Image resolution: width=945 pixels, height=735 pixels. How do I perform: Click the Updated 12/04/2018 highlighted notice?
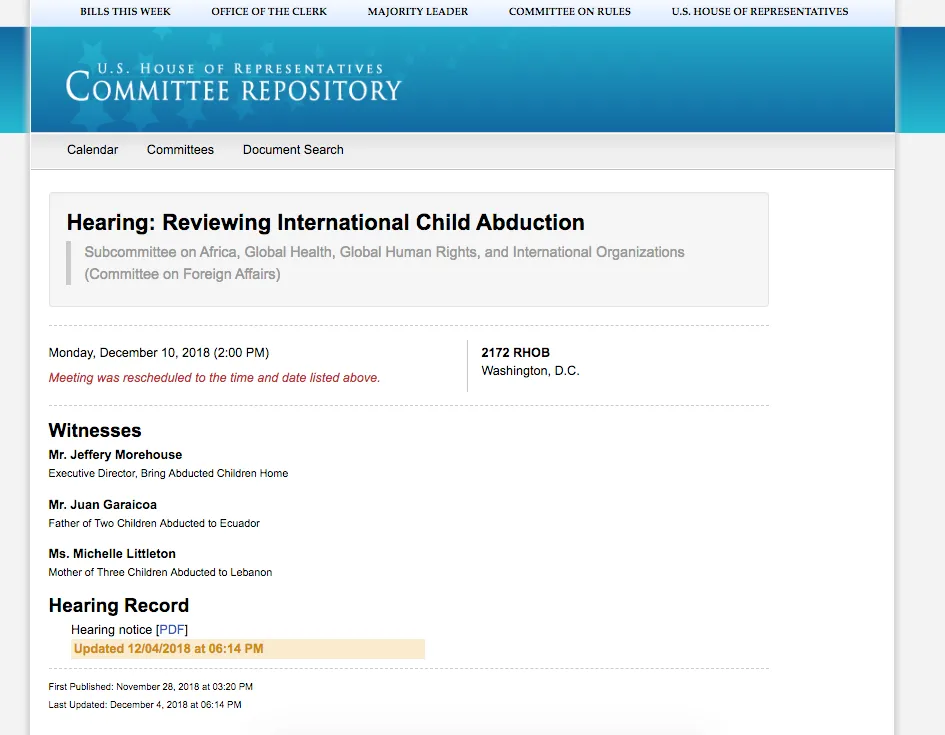click(248, 649)
